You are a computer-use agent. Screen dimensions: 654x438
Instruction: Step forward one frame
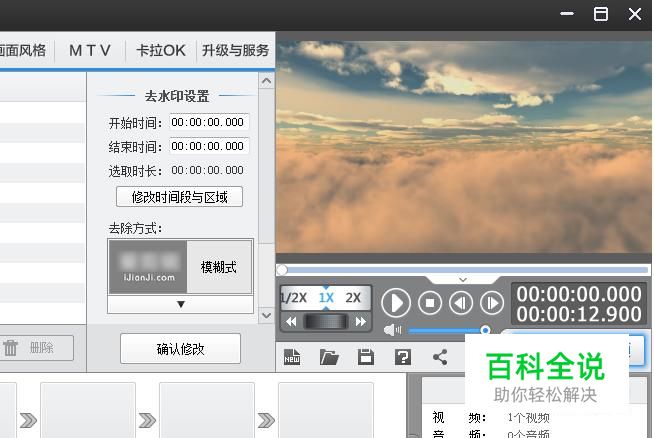point(492,303)
